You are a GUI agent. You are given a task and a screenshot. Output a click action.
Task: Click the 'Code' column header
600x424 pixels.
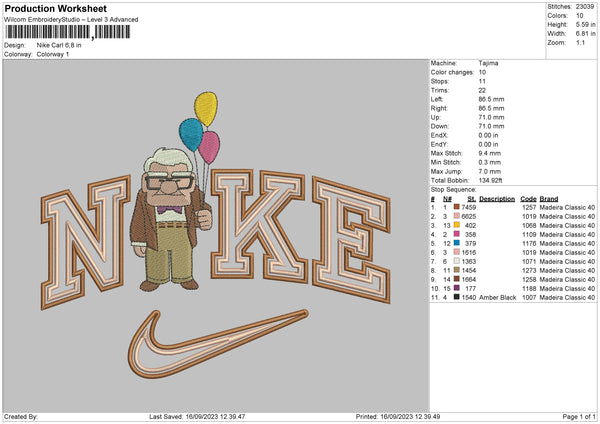[x=528, y=199]
